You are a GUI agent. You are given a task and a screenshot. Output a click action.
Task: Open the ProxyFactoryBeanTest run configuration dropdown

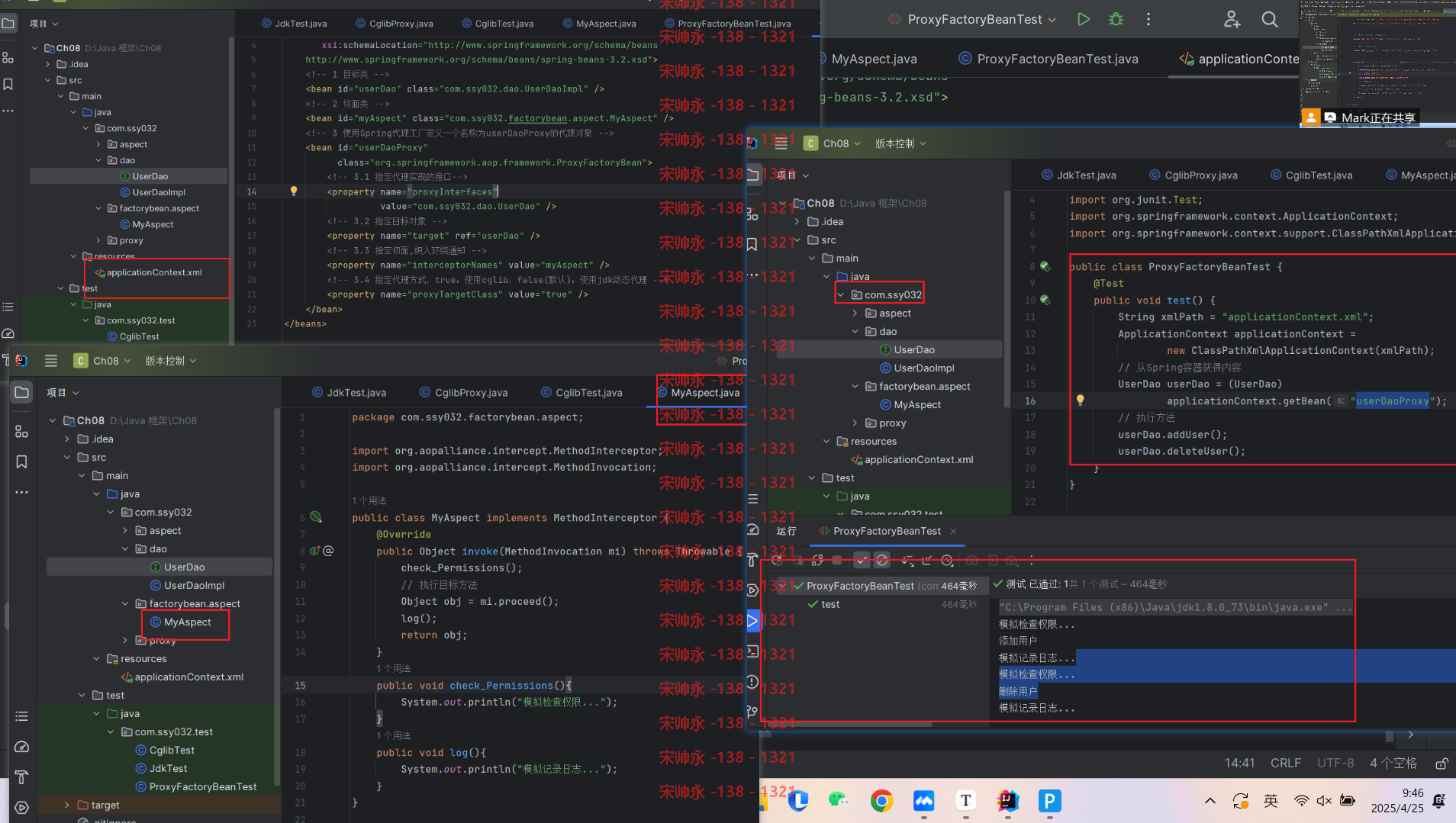(971, 19)
